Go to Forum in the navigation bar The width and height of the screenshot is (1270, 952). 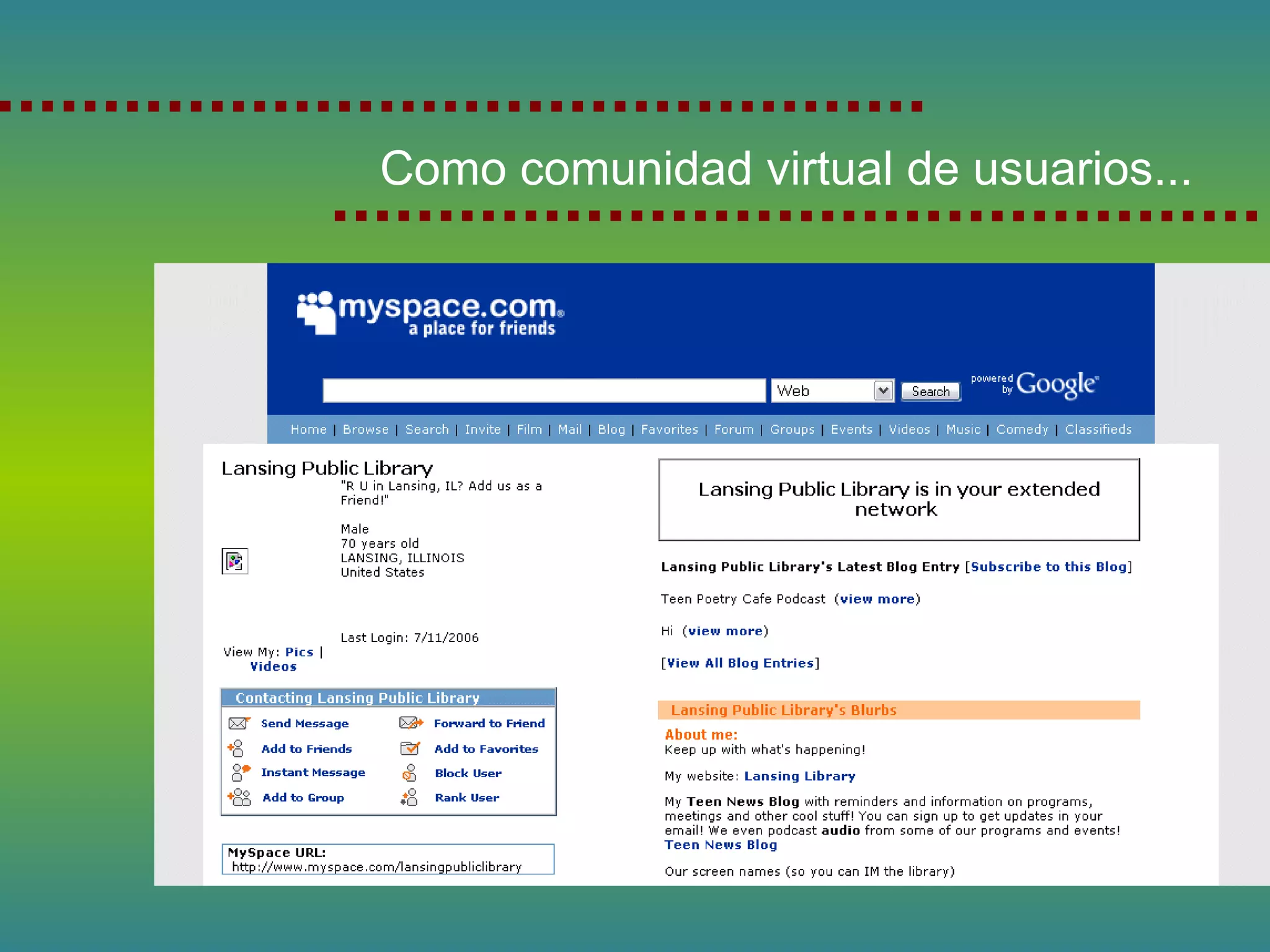point(734,430)
